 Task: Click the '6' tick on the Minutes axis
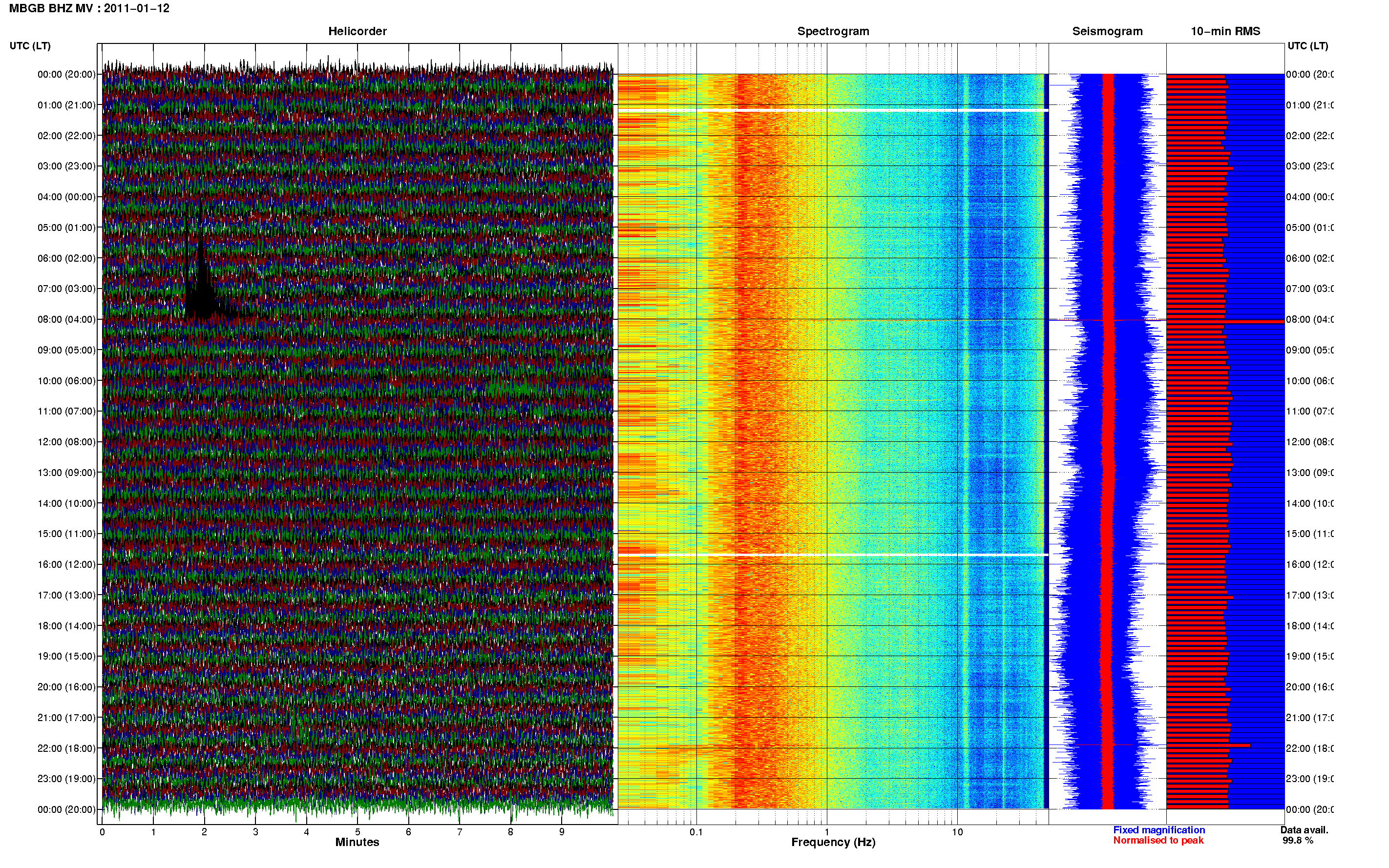point(408,832)
